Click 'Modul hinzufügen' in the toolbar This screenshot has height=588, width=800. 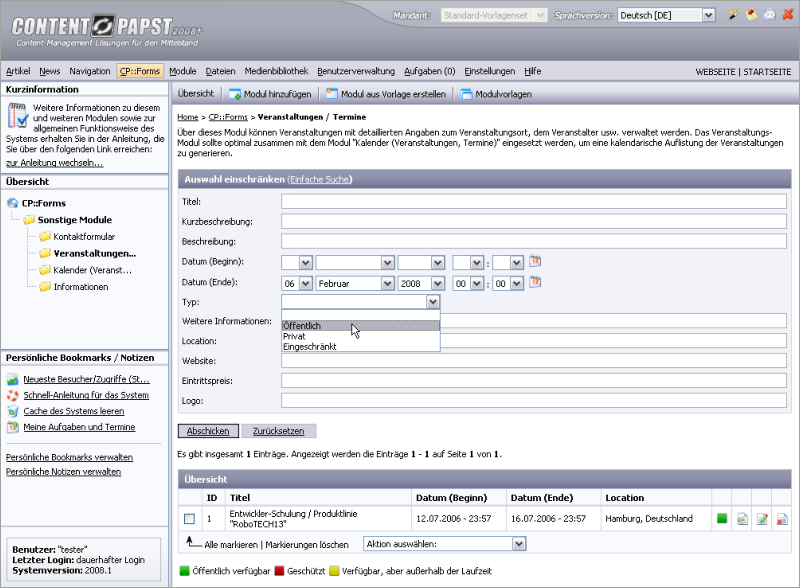coord(270,94)
